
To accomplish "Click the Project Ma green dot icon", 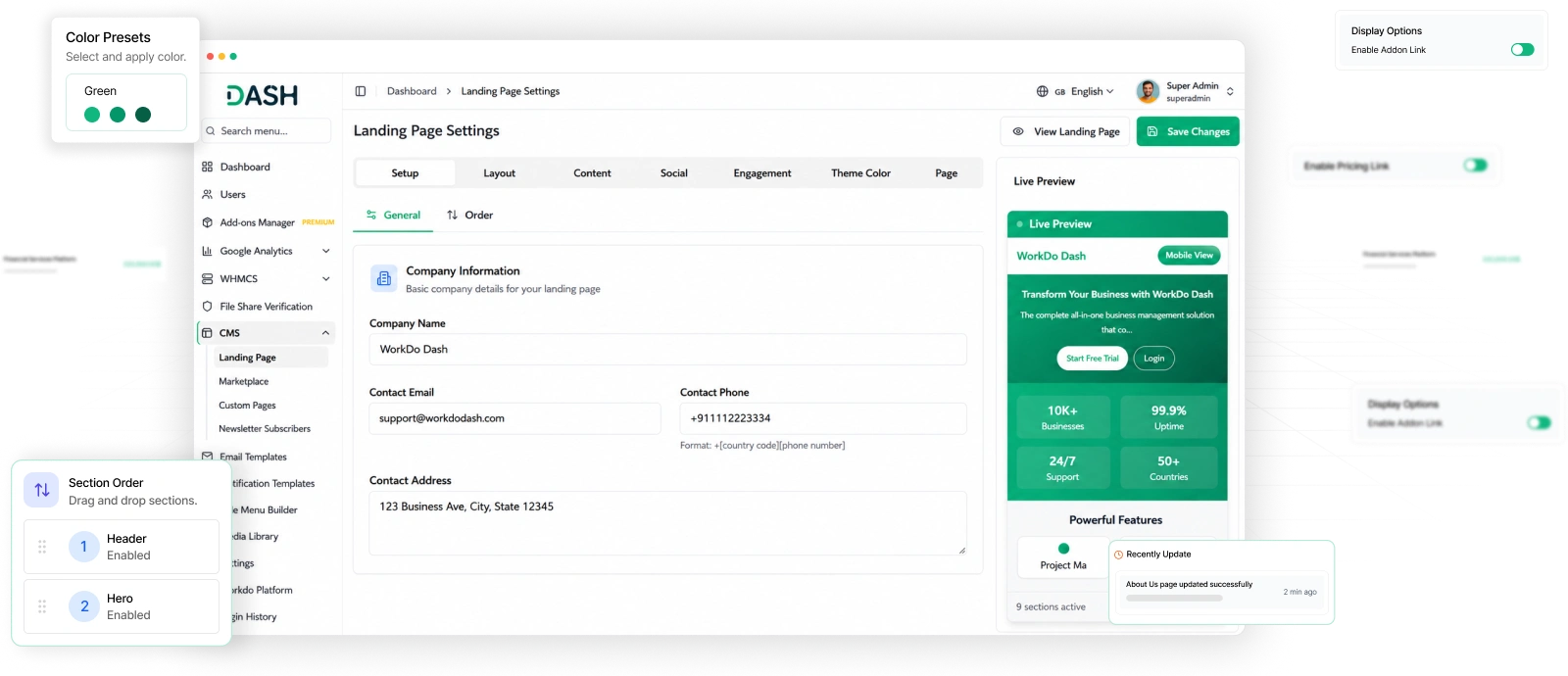I will [1063, 549].
